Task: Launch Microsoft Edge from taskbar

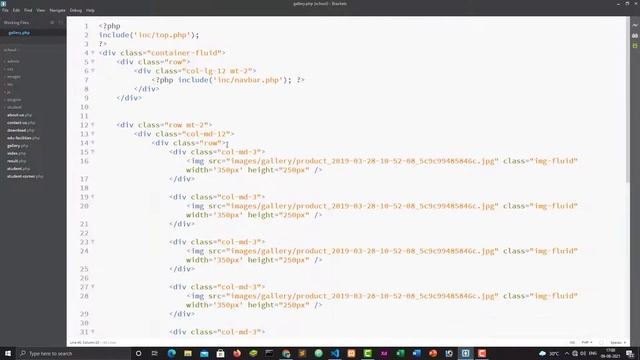Action: [171, 353]
